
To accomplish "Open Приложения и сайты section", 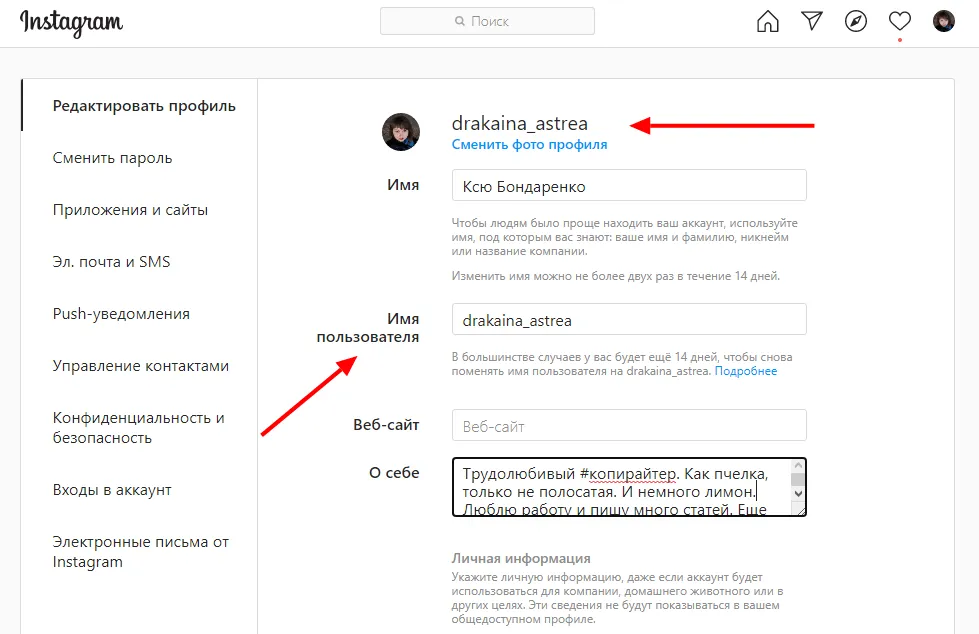I will pos(130,210).
